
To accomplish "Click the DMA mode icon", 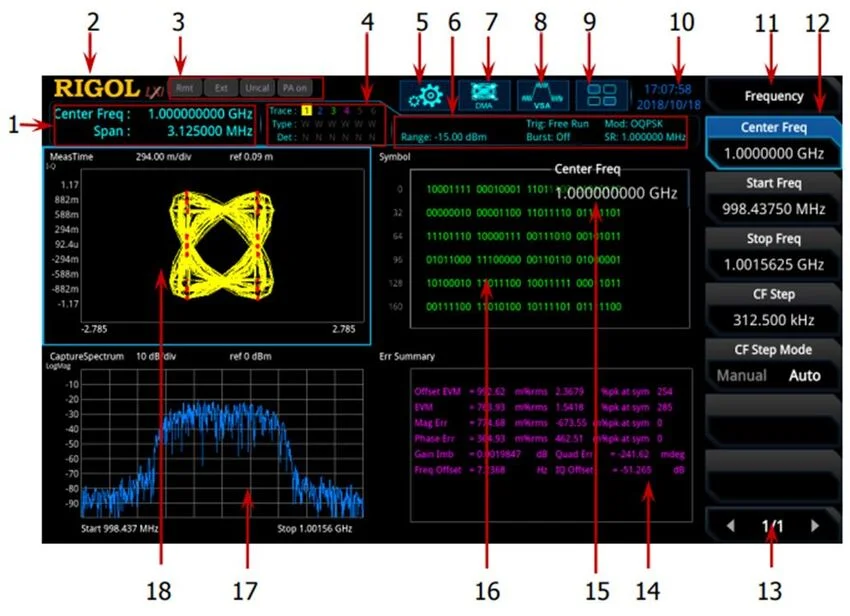I will pos(485,96).
